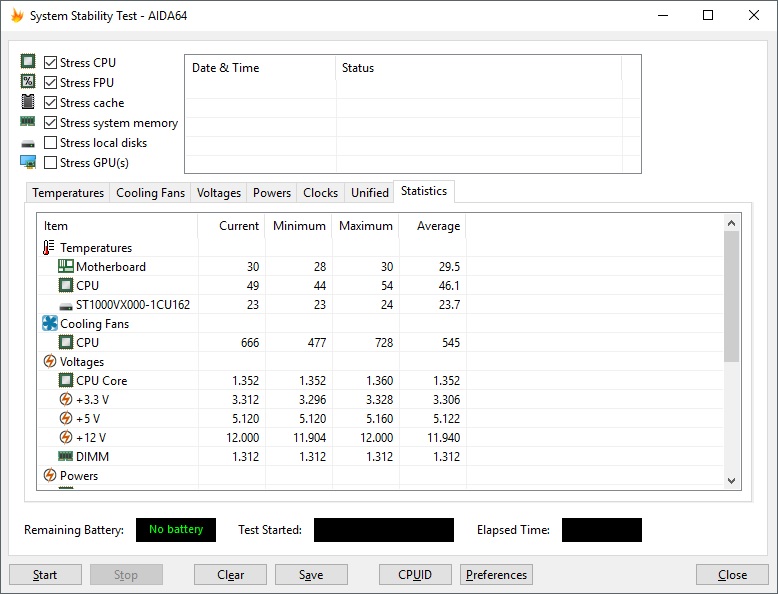Click the Item column header
Viewport: 778px width, 594px height.
click(118, 226)
